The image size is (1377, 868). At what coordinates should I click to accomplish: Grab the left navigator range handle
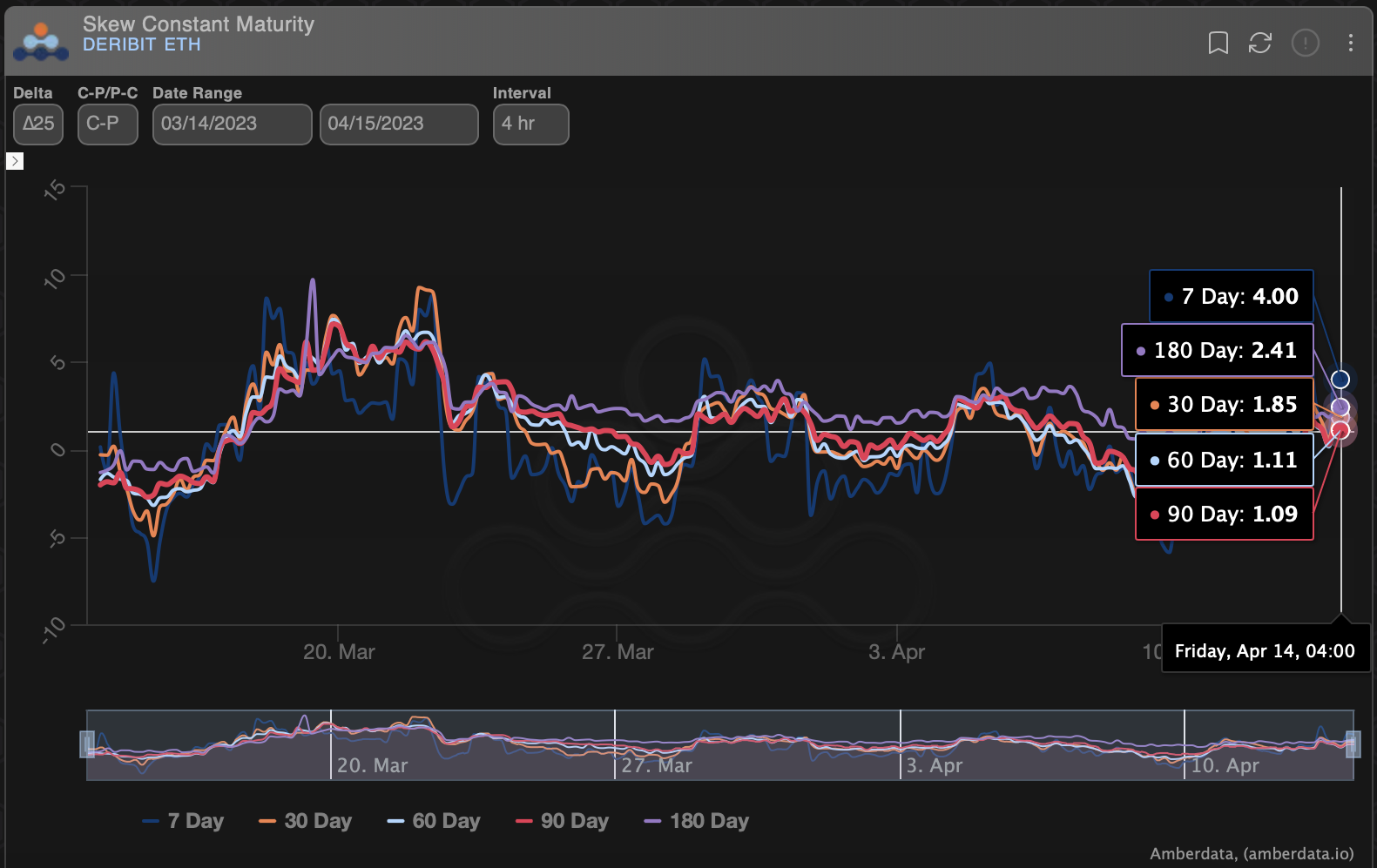click(x=87, y=744)
